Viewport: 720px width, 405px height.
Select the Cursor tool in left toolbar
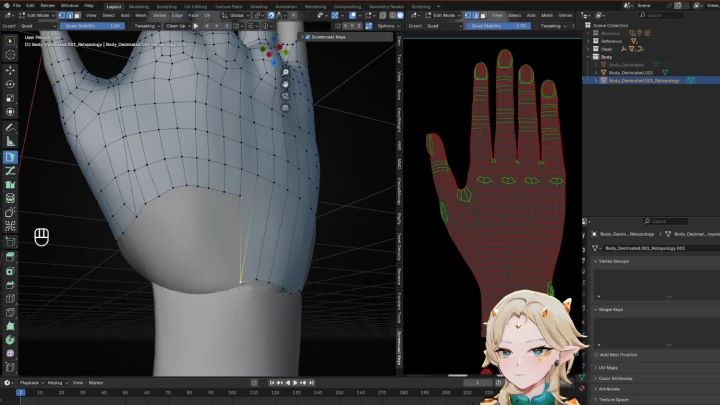[10, 55]
